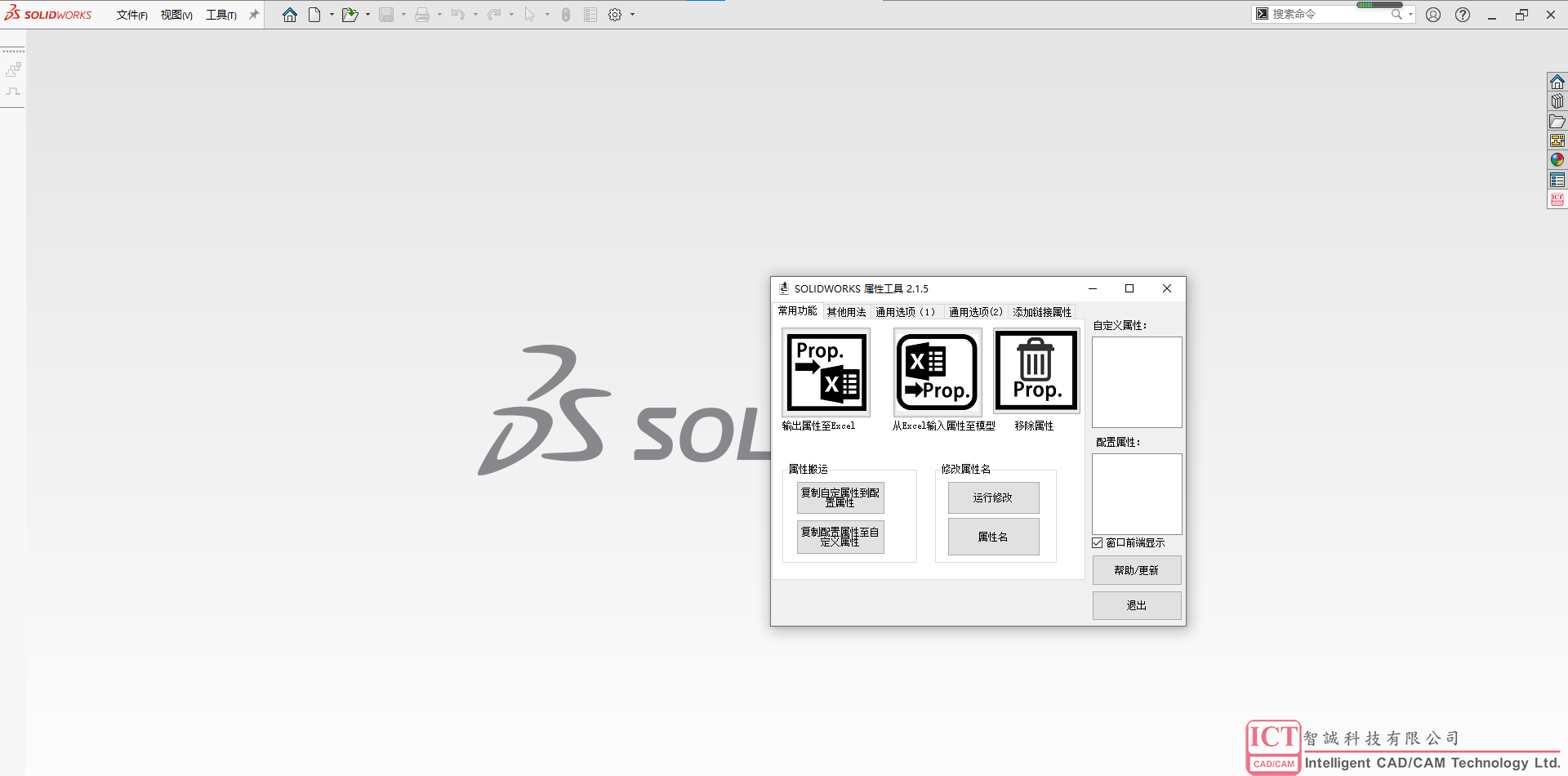Click the Select cursor tool icon
Image resolution: width=1568 pixels, height=776 pixels.
pyautogui.click(x=530, y=15)
